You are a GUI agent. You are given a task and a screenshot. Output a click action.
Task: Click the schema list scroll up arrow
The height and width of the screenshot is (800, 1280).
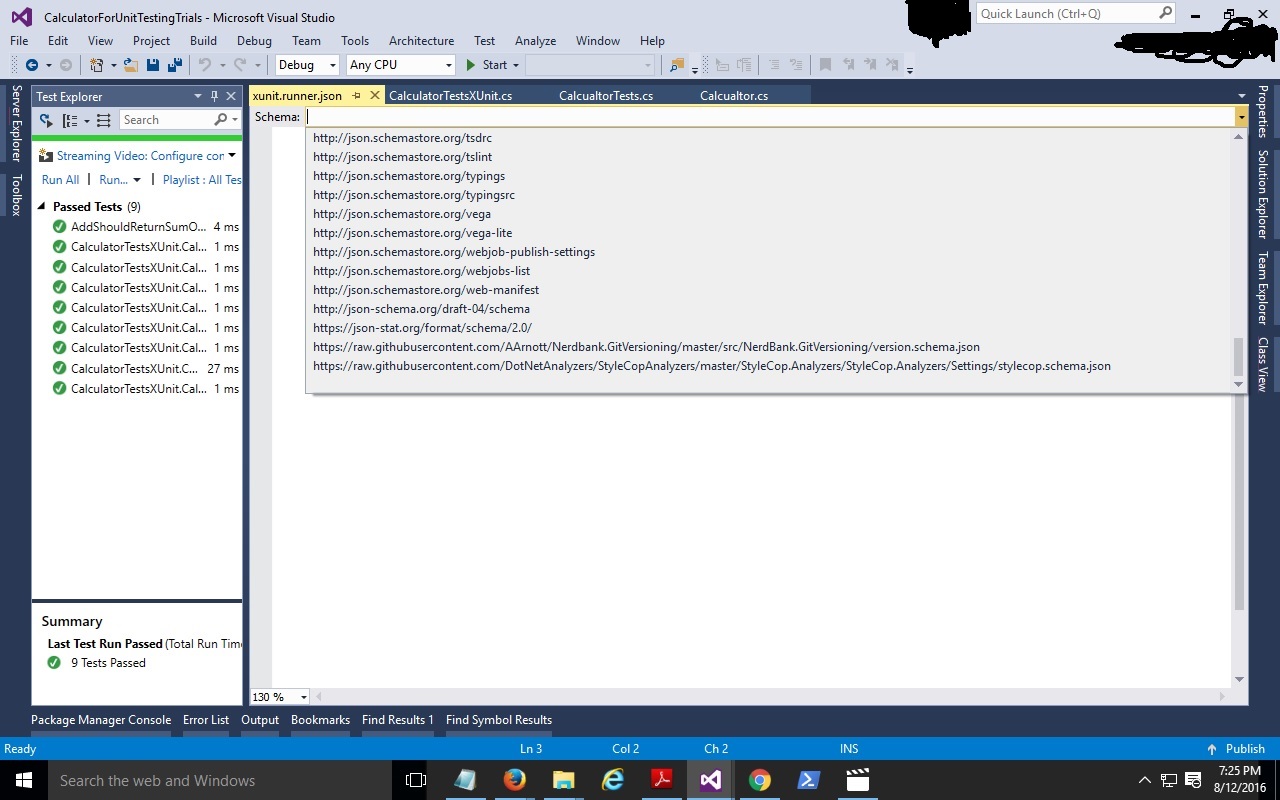coord(1238,137)
